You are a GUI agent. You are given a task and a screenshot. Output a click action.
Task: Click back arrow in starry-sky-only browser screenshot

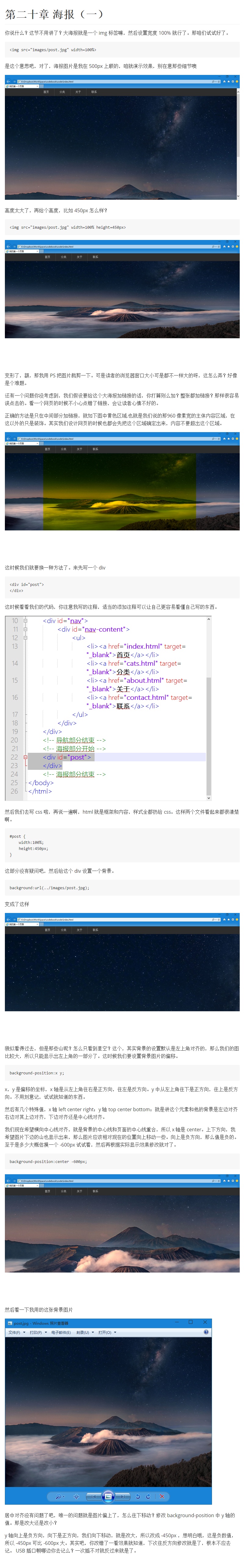click(8, 920)
